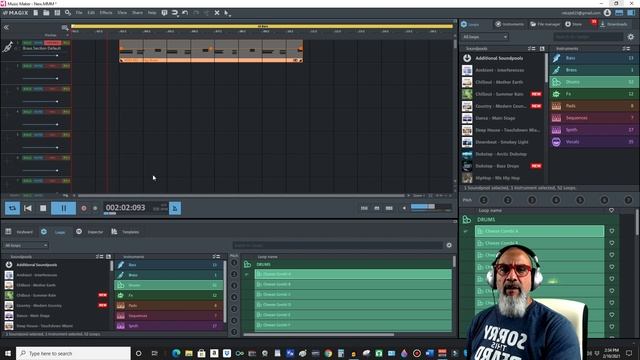This screenshot has height=360, width=640.
Task: Switch to the Inspector tab
Action: tap(90, 232)
